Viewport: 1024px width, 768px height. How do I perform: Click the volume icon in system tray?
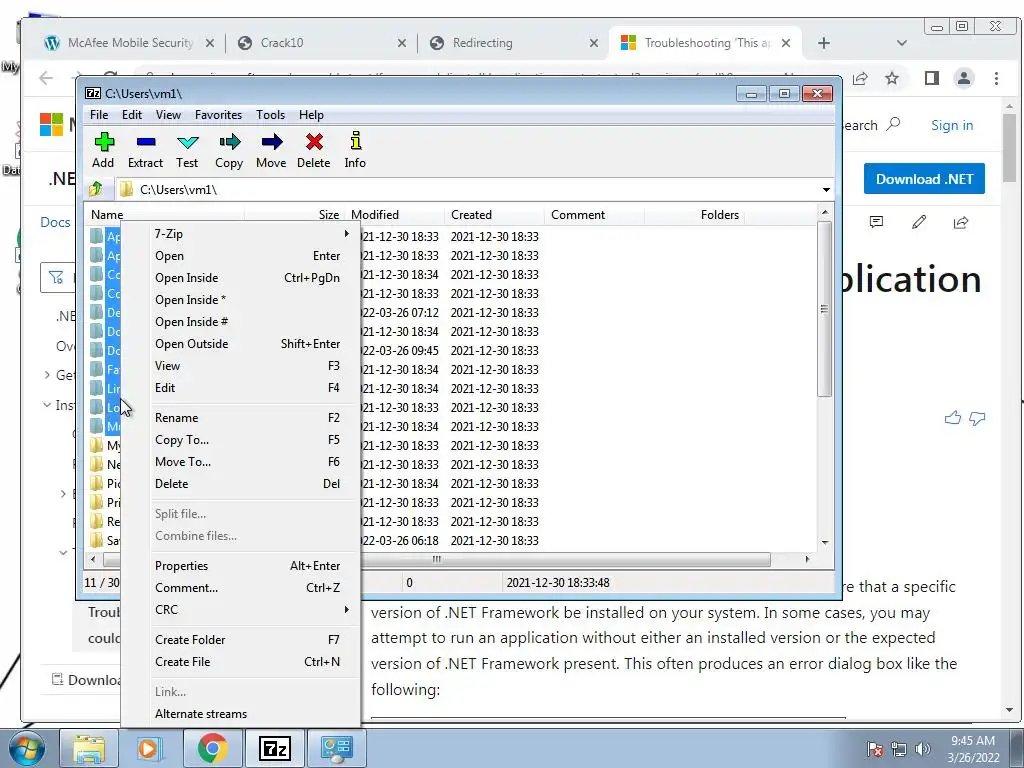[x=923, y=748]
